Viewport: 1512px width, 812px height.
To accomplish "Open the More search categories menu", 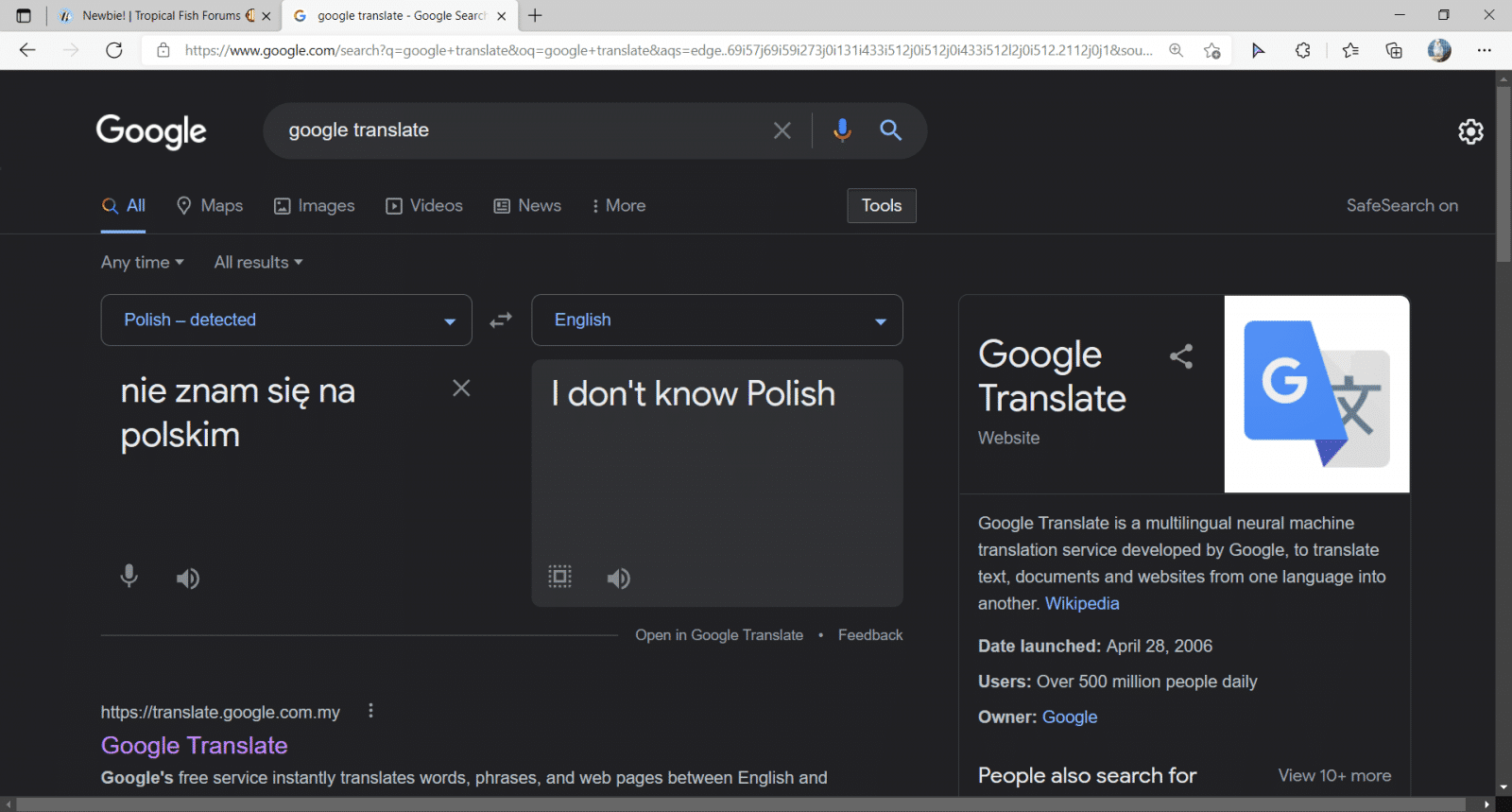I will coord(618,205).
